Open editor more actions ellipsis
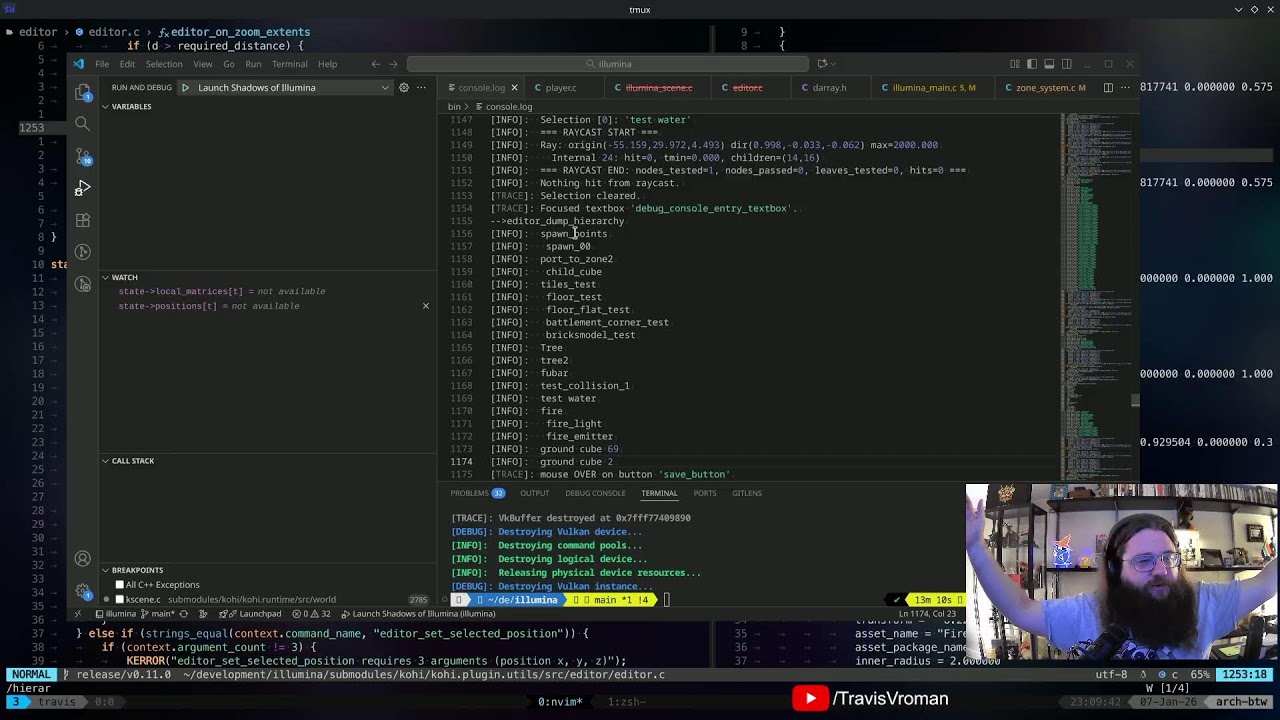 coord(1125,87)
